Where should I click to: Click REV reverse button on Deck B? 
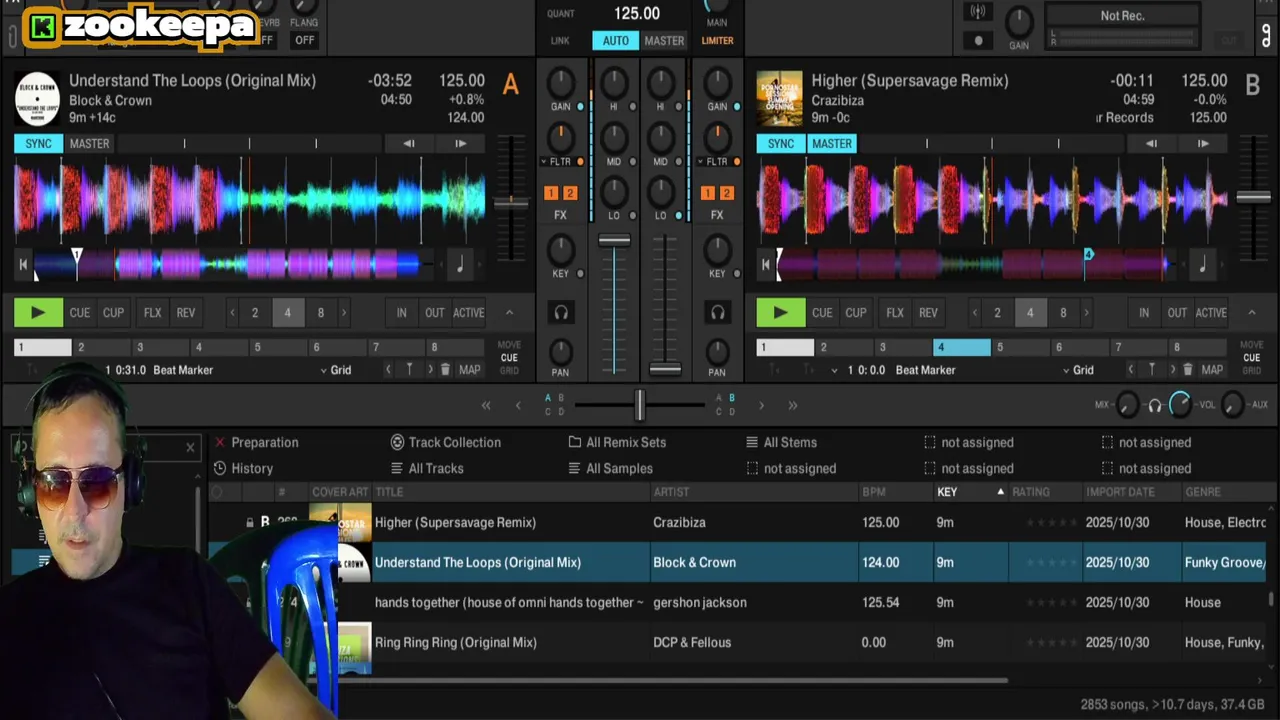coord(928,313)
